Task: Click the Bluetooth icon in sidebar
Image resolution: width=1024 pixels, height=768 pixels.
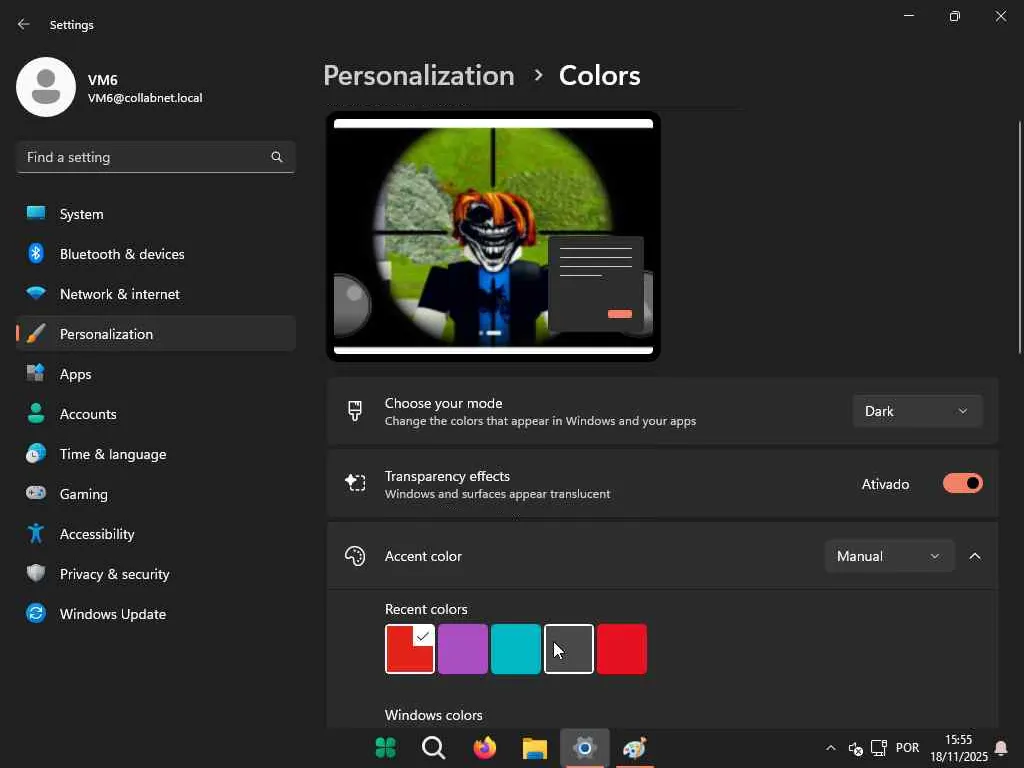Action: (x=36, y=253)
